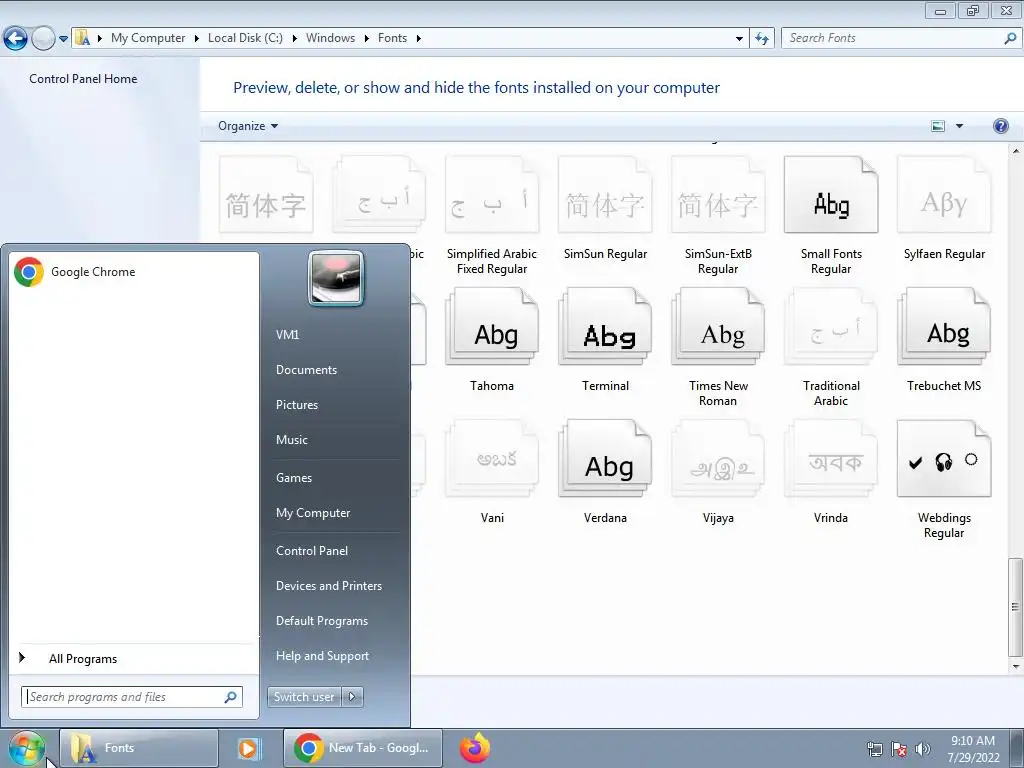Image resolution: width=1024 pixels, height=768 pixels.
Task: Select the Webdings Regular font icon
Action: (x=944, y=458)
